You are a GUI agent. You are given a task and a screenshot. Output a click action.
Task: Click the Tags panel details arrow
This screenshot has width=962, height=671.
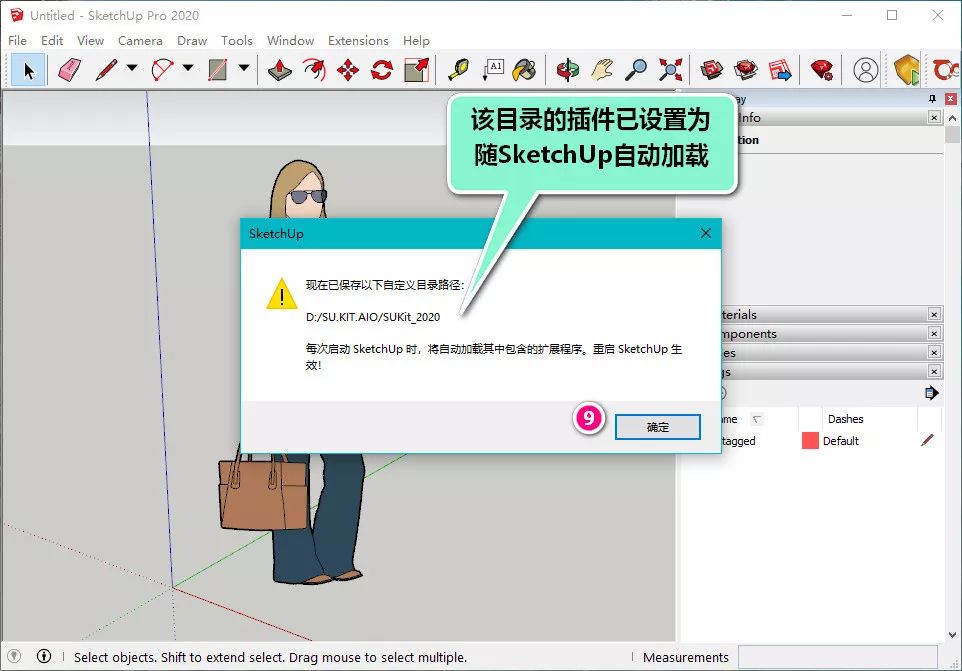932,393
